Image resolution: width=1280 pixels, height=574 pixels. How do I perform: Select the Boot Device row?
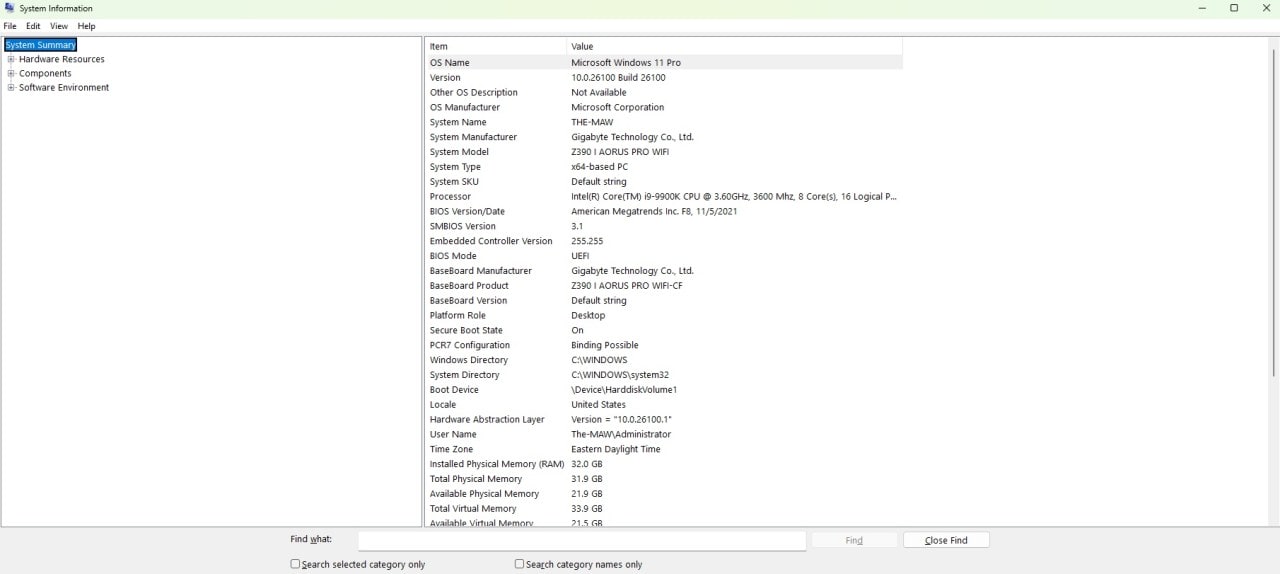[664, 390]
